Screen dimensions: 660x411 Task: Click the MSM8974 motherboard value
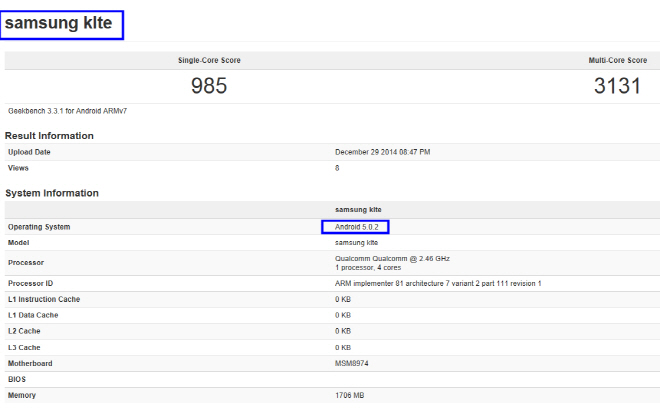click(351, 363)
